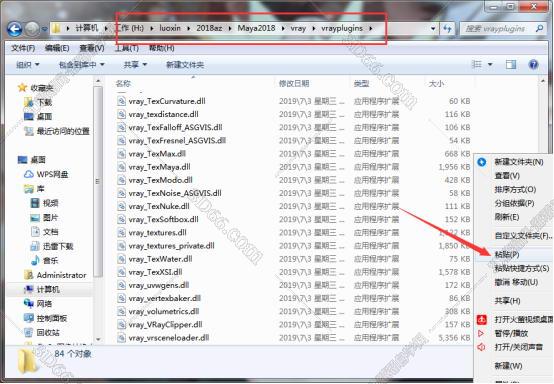Go back using the Back arrow button
The width and height of the screenshot is (554, 384).
pyautogui.click(x=14, y=29)
